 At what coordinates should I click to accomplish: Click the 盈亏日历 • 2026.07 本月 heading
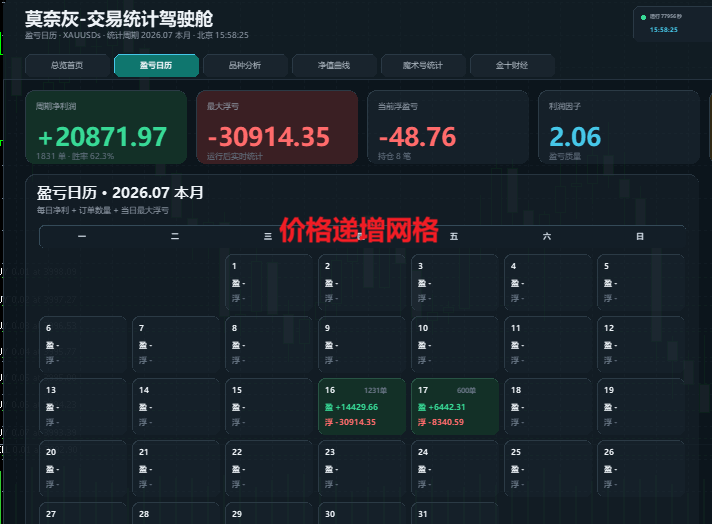pos(120,193)
